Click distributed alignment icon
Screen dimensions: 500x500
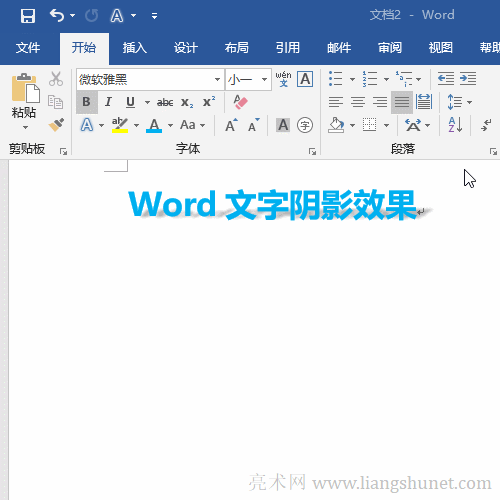(x=424, y=102)
